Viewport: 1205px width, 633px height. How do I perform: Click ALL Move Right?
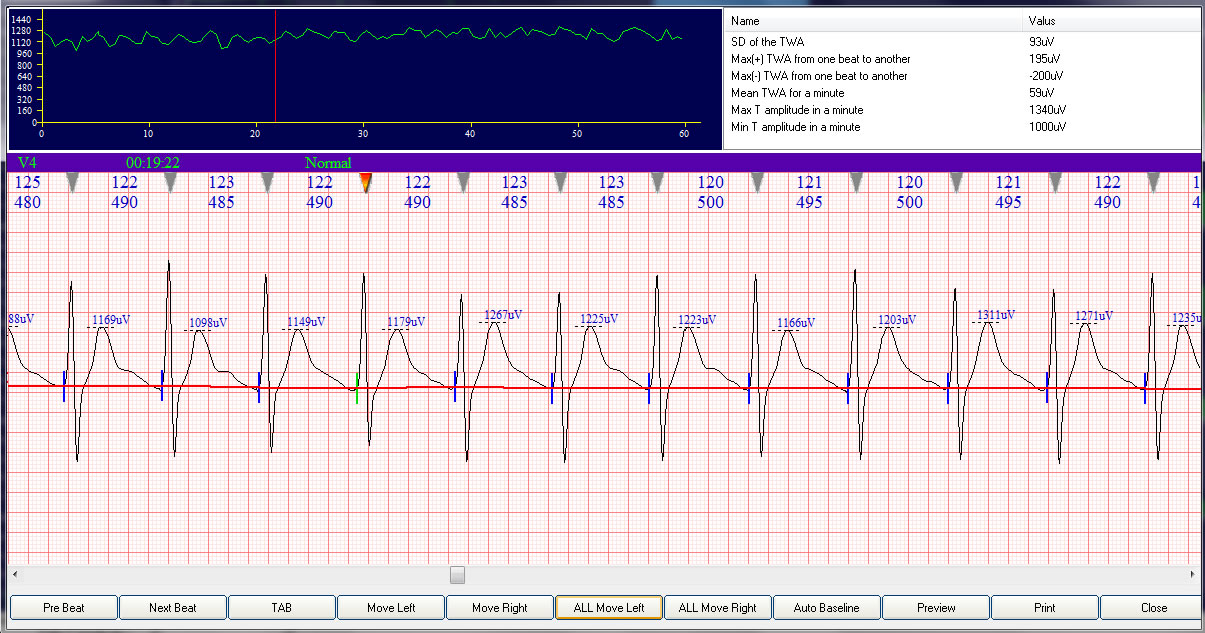tap(717, 607)
